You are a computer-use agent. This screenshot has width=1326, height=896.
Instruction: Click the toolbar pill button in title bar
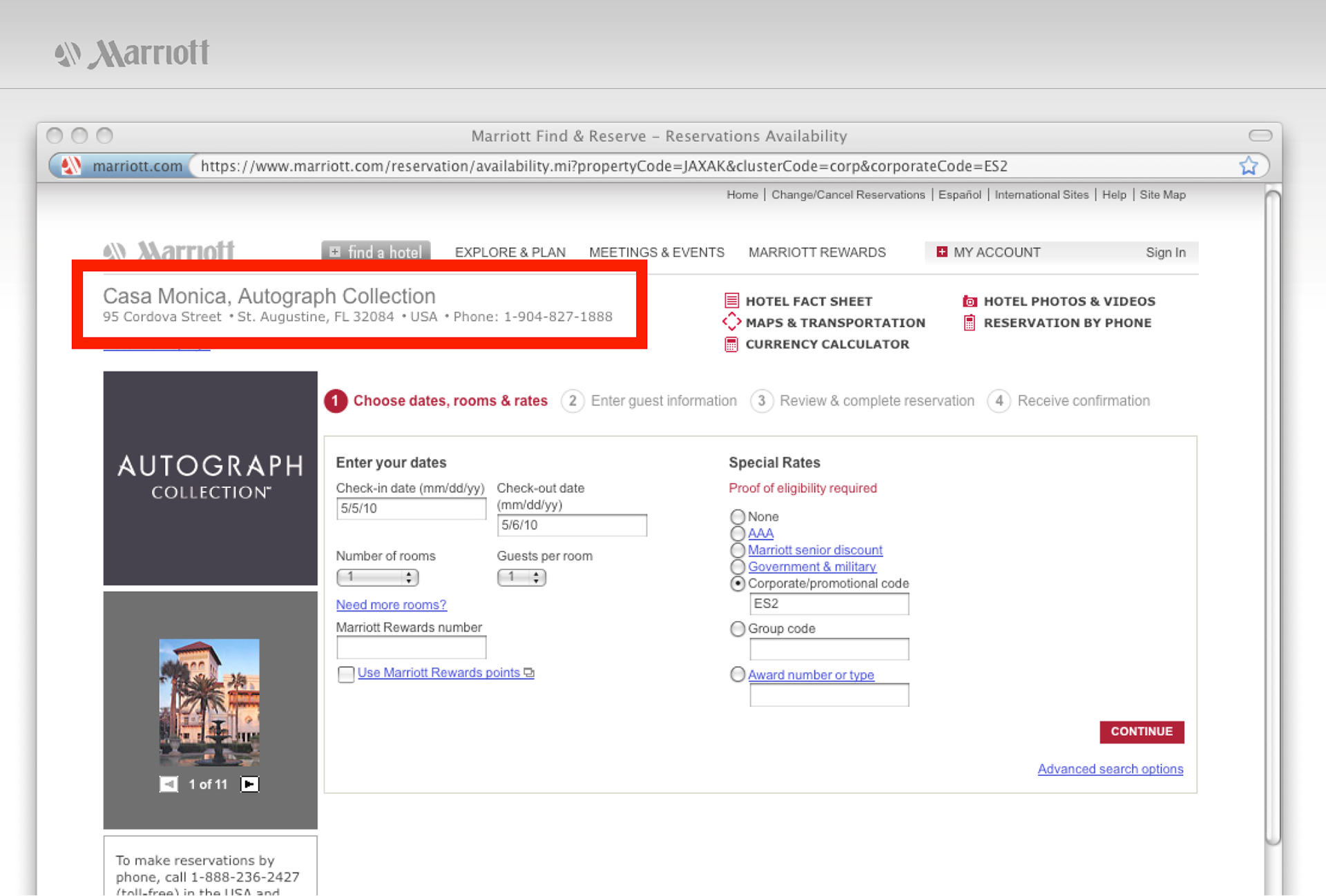coord(1260,135)
